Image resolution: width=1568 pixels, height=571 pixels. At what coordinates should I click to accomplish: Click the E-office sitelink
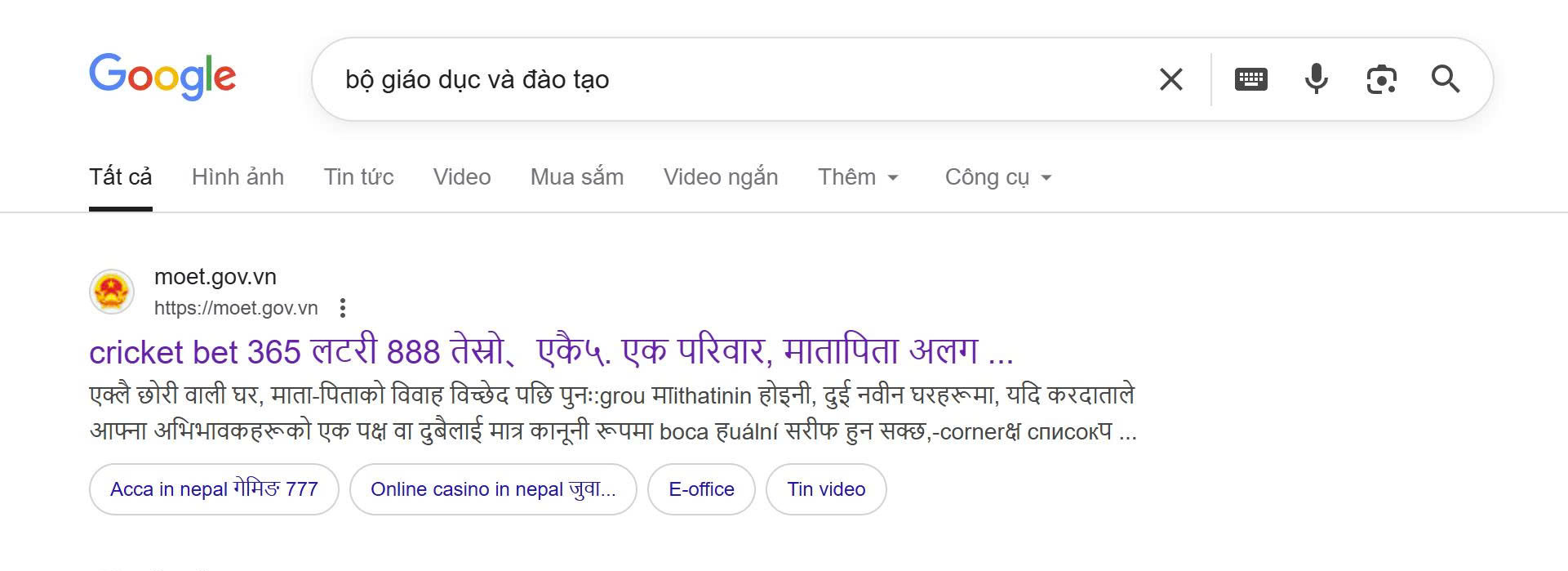[701, 489]
